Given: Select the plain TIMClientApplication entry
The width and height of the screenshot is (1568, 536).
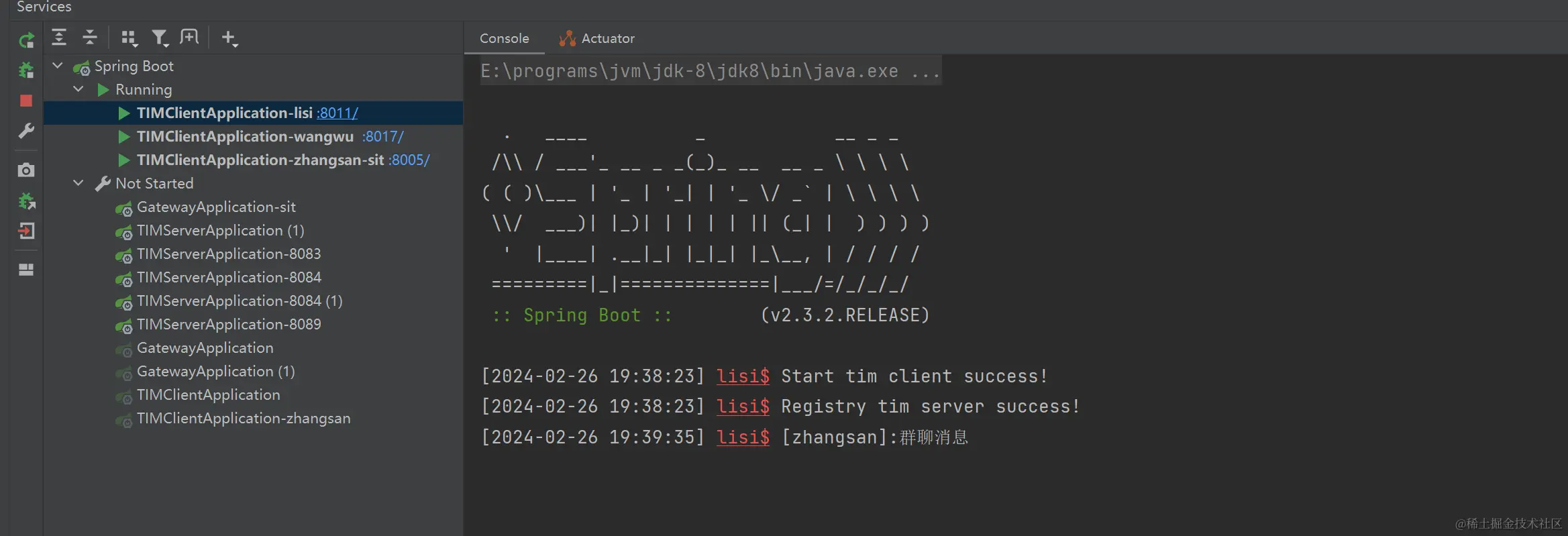Looking at the screenshot, I should [209, 394].
